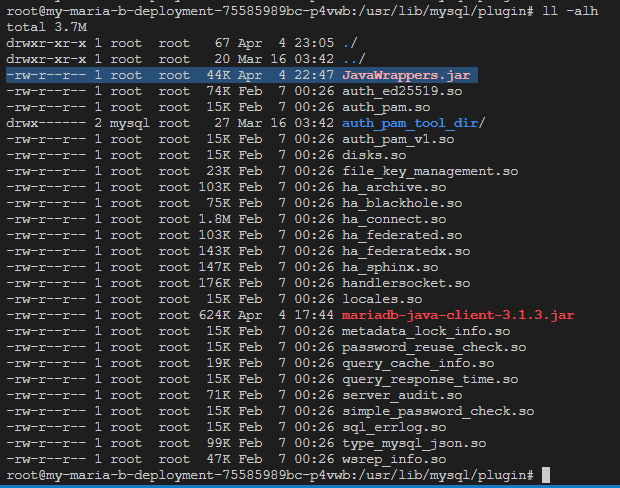Screen dimensions: 620x488
Task: Click the red mariadb-java-client-3.1.3.jar file name
Action: pos(458,315)
